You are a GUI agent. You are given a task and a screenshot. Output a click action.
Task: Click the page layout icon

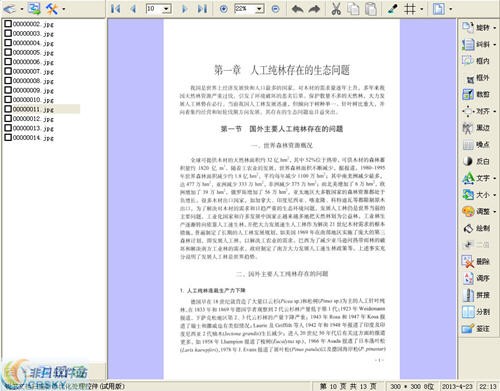click(x=439, y=9)
